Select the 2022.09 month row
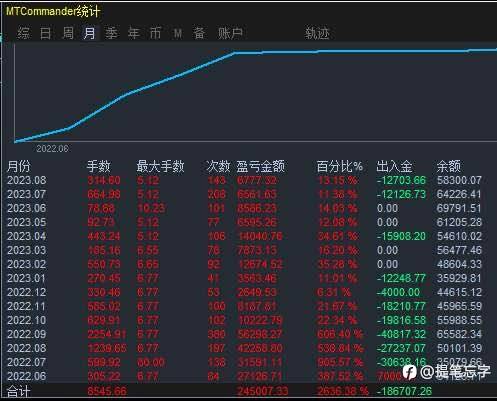The height and width of the screenshot is (401, 497). pos(244,334)
